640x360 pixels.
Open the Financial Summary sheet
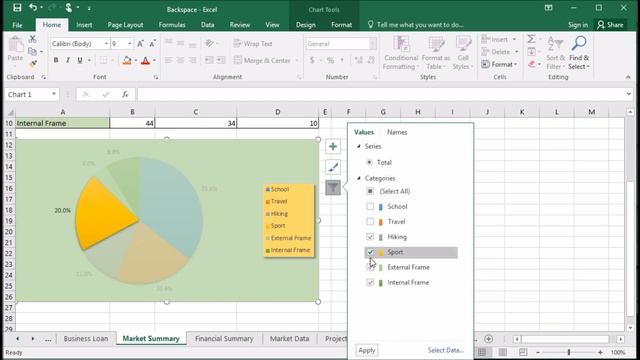tap(224, 339)
